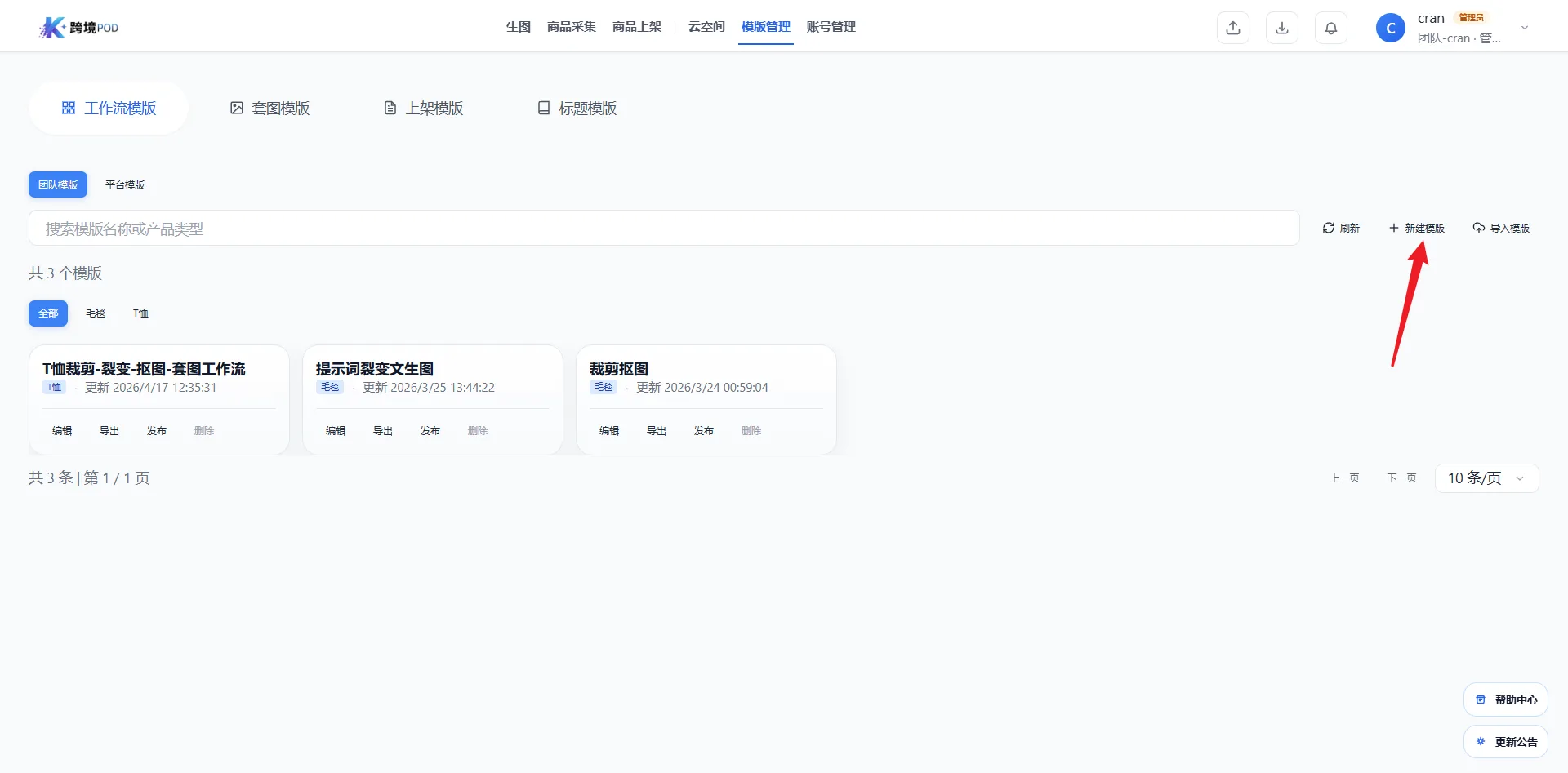Switch to the 套图模版 tab
This screenshot has width=1568, height=773.
[x=270, y=108]
